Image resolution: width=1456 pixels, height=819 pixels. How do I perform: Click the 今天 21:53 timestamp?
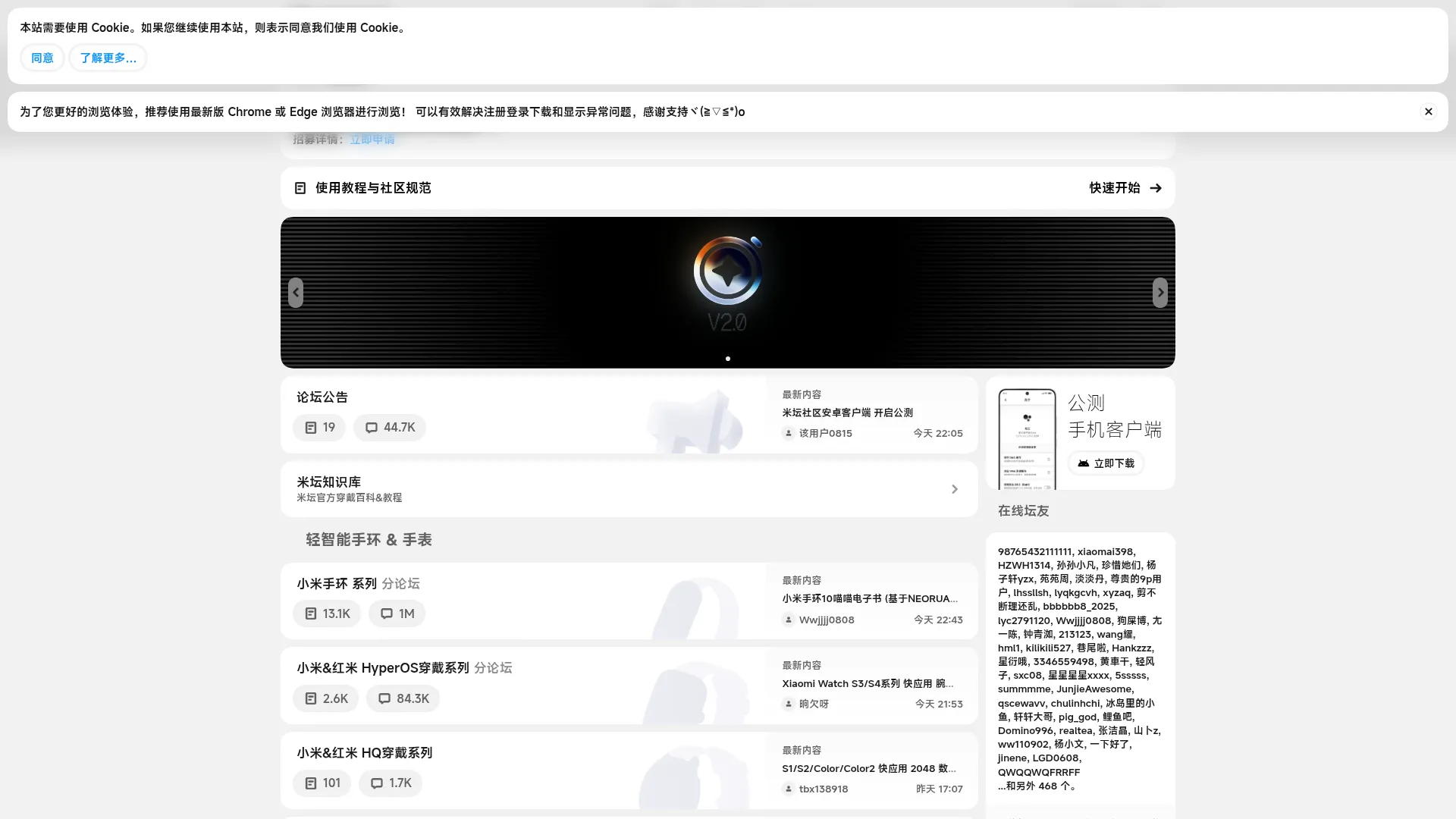coord(939,704)
